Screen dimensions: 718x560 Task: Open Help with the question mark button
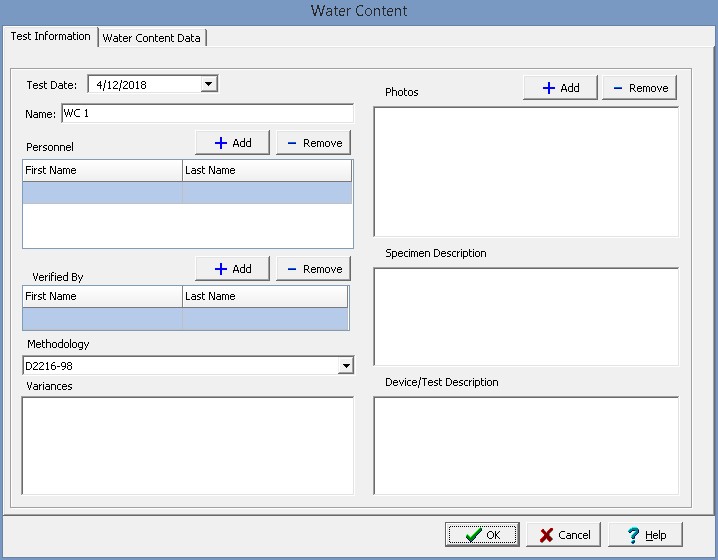(645, 535)
